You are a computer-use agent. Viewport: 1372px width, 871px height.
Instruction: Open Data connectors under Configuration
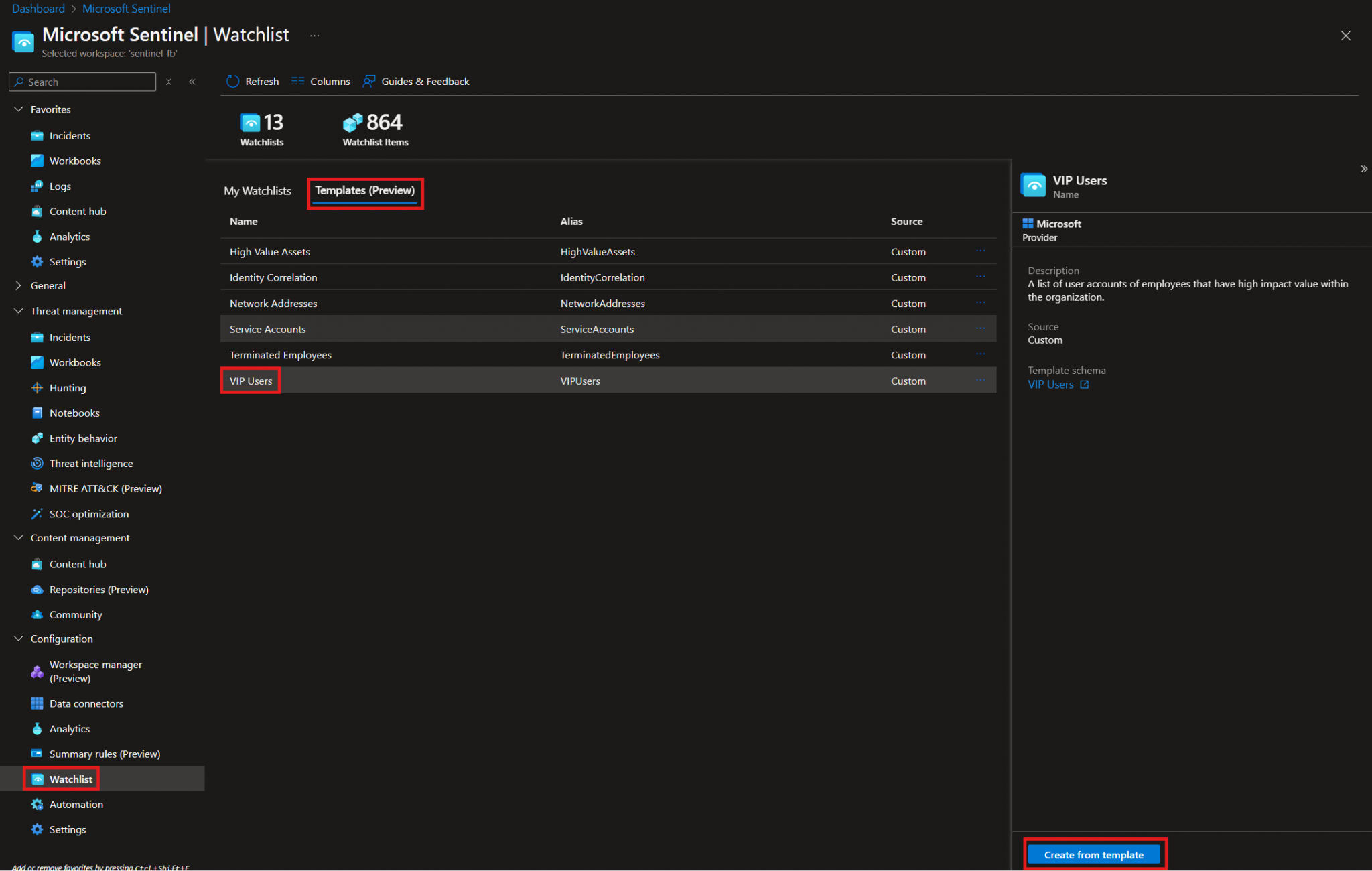86,703
